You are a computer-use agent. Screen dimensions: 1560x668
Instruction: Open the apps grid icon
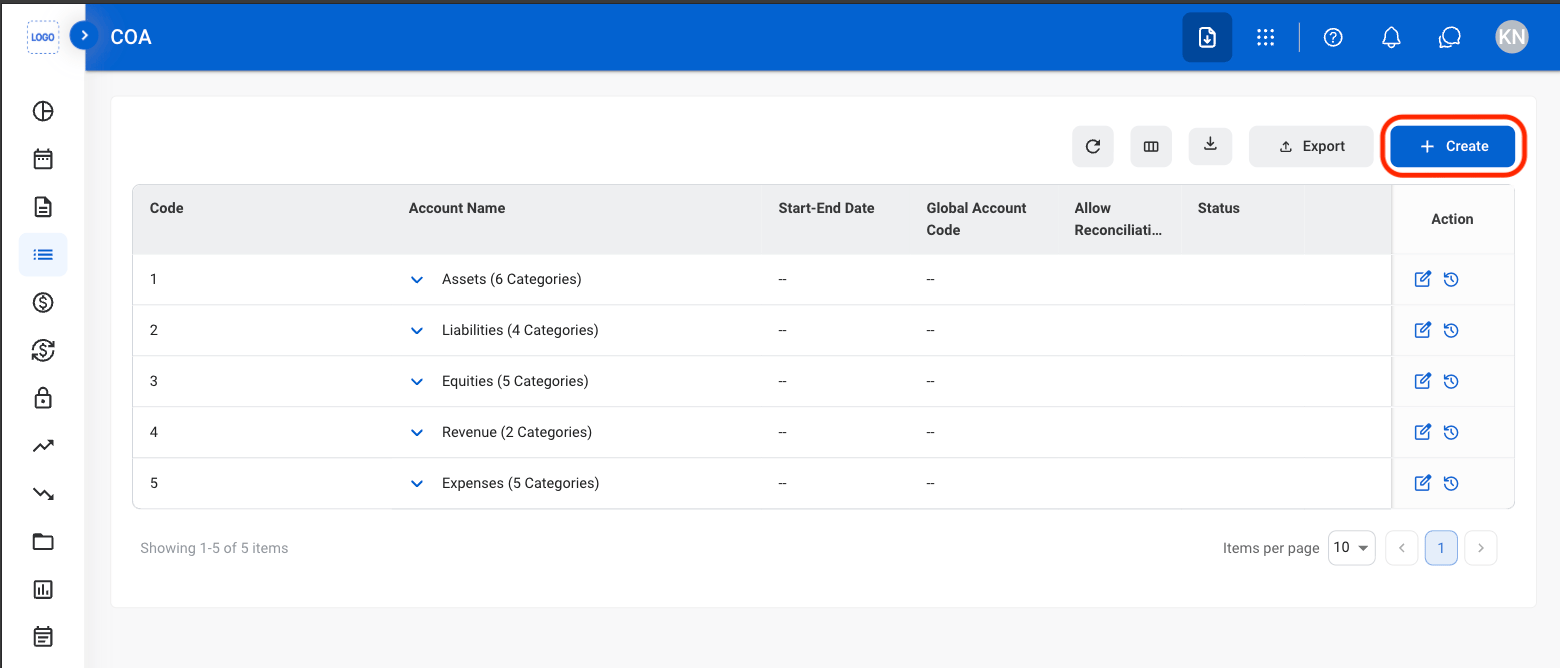tap(1265, 38)
